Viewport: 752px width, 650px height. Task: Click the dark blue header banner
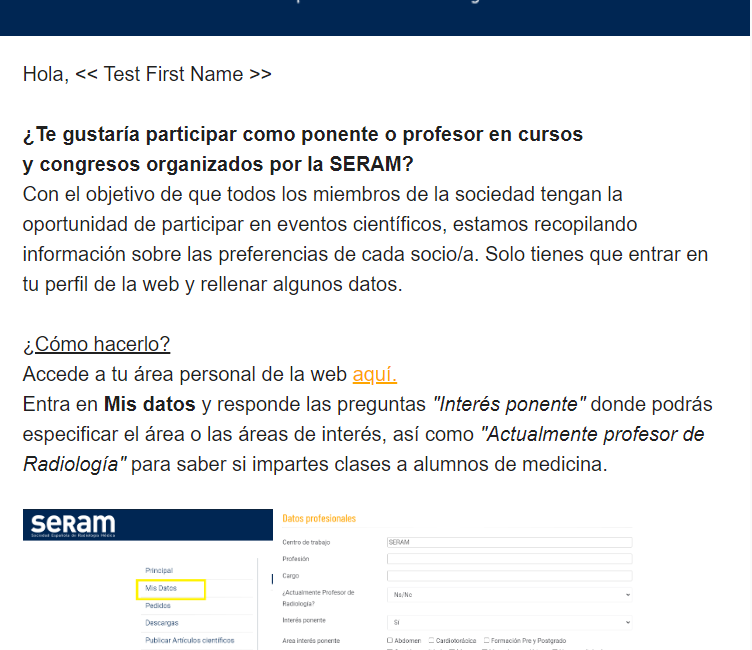tap(376, 17)
